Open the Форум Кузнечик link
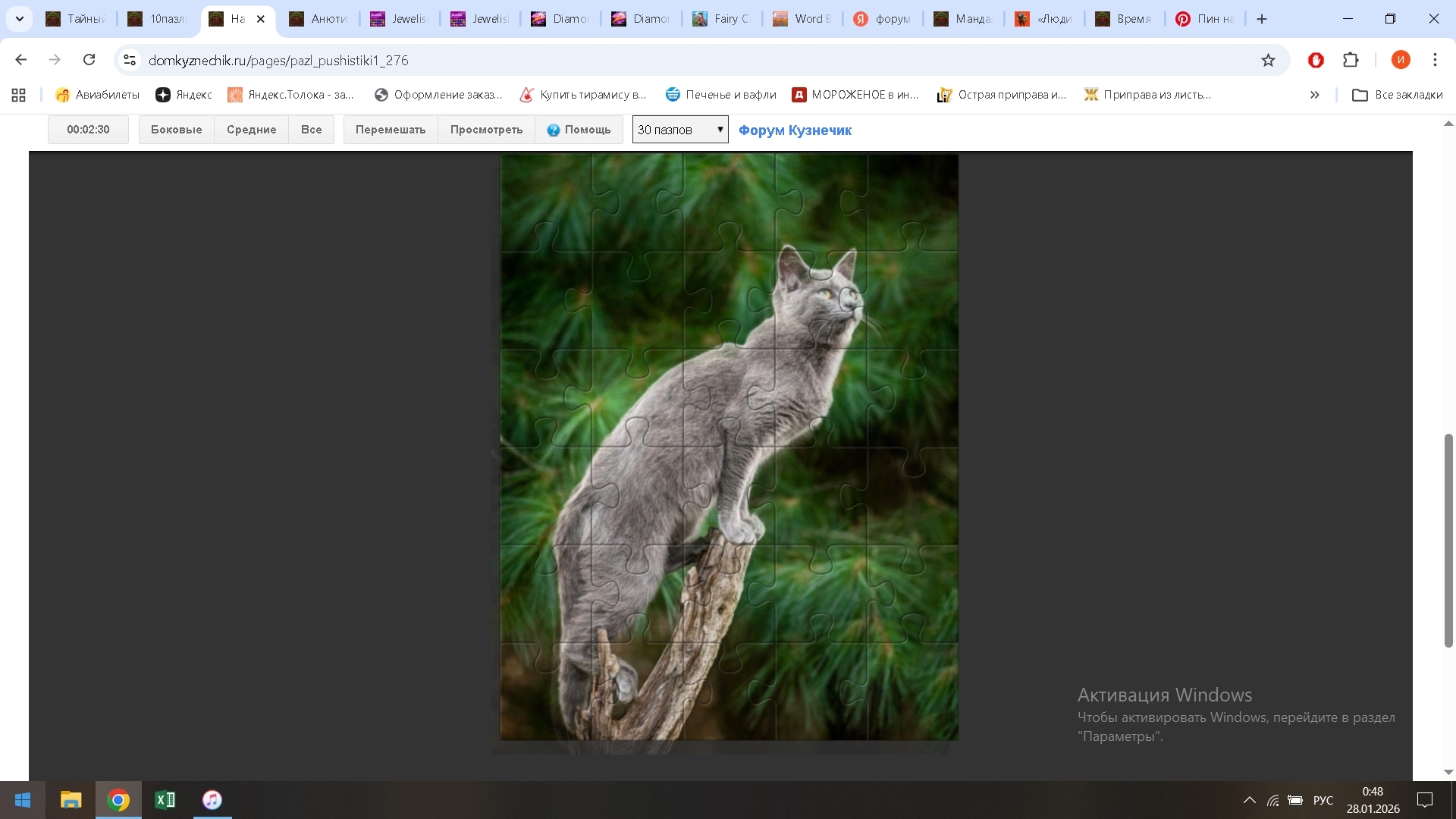 [795, 130]
